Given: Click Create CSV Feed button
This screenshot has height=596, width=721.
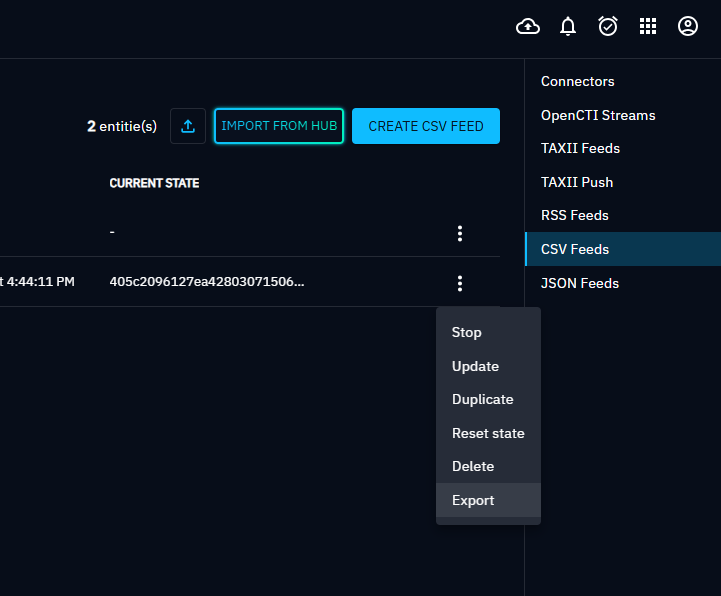Looking at the screenshot, I should (426, 126).
